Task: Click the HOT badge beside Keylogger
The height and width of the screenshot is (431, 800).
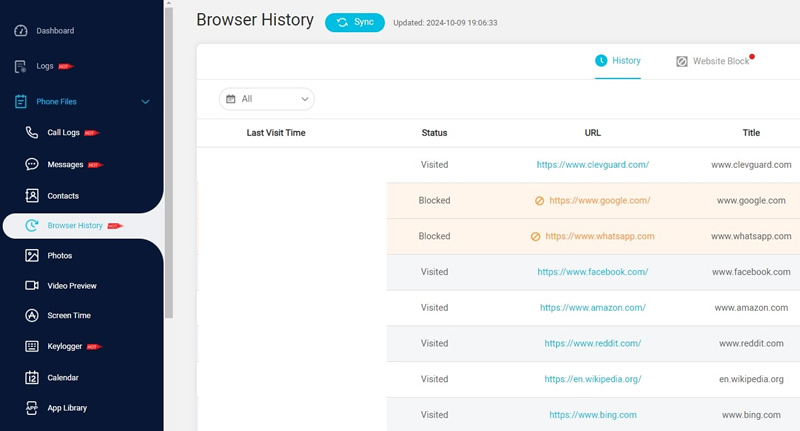Action: coord(94,347)
